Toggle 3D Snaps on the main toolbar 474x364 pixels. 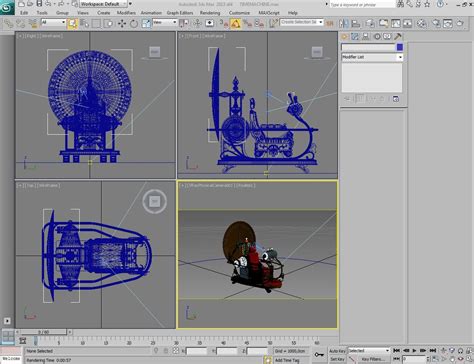tap(224, 23)
